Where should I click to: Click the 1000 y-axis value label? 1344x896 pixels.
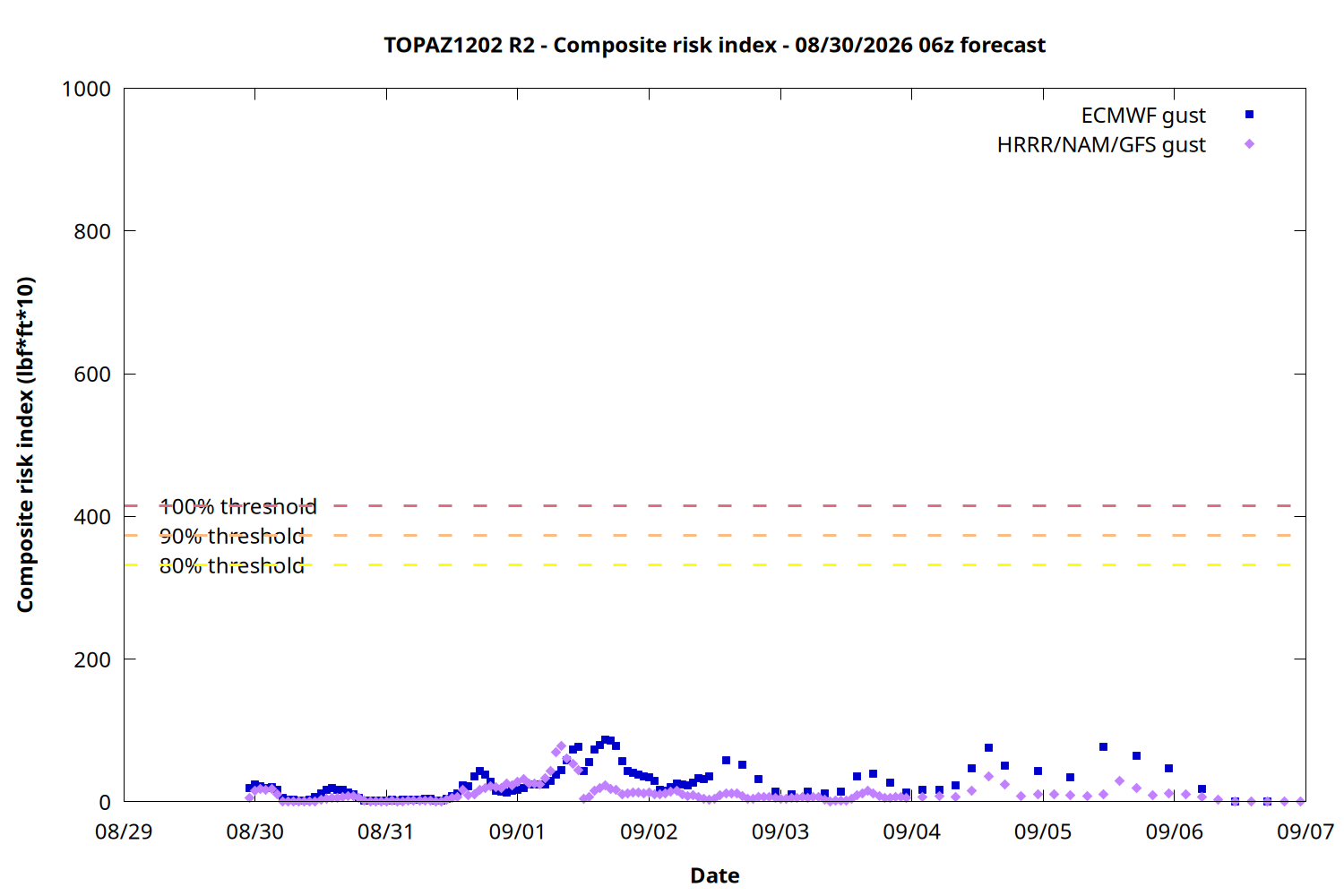tap(86, 89)
